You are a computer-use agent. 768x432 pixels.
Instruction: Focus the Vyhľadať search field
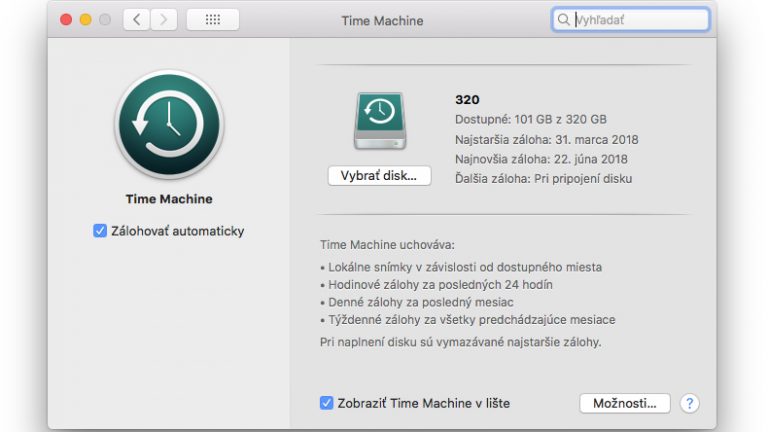630,20
